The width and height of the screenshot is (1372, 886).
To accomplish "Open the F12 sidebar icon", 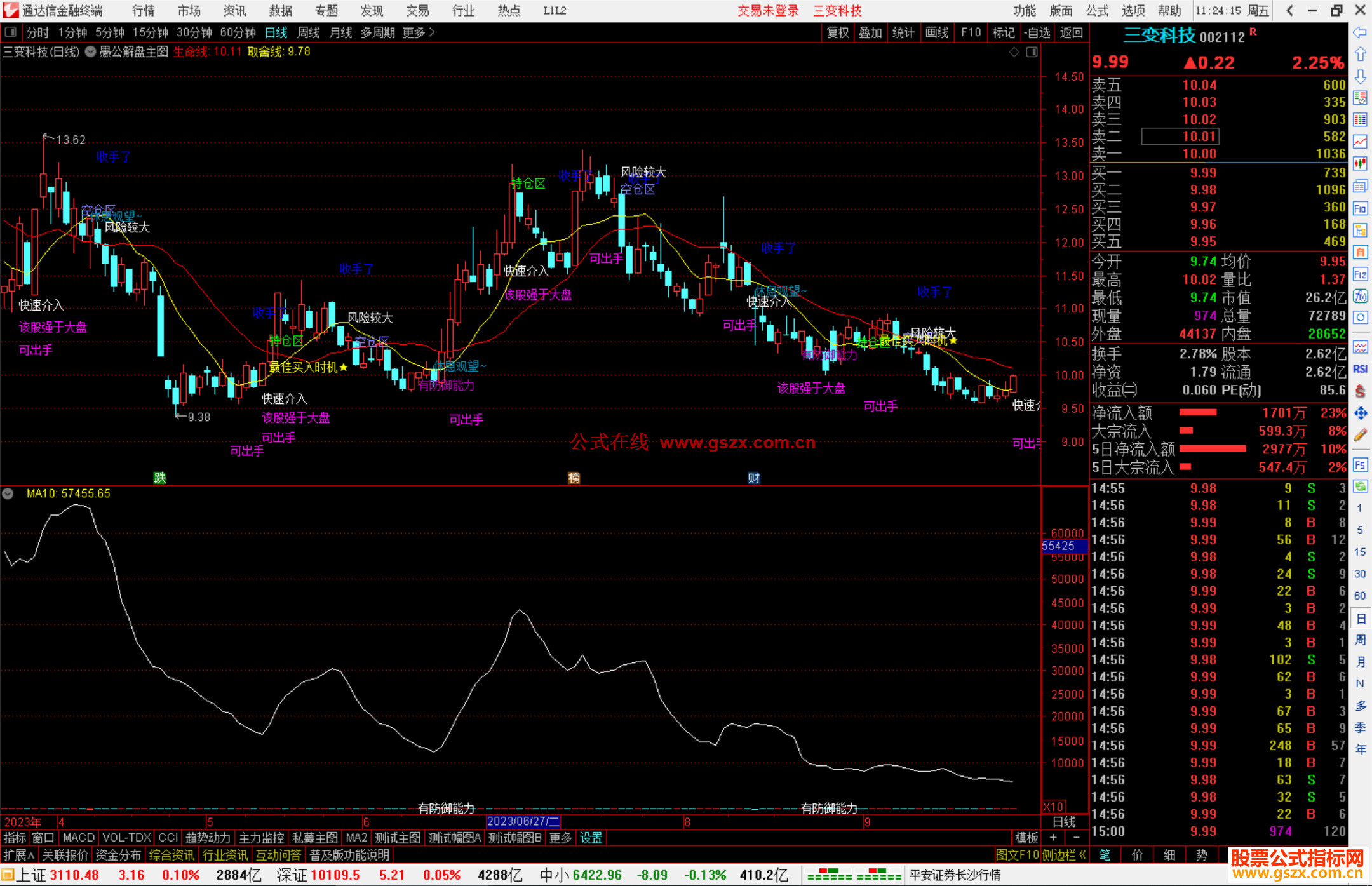I will pos(1360,274).
